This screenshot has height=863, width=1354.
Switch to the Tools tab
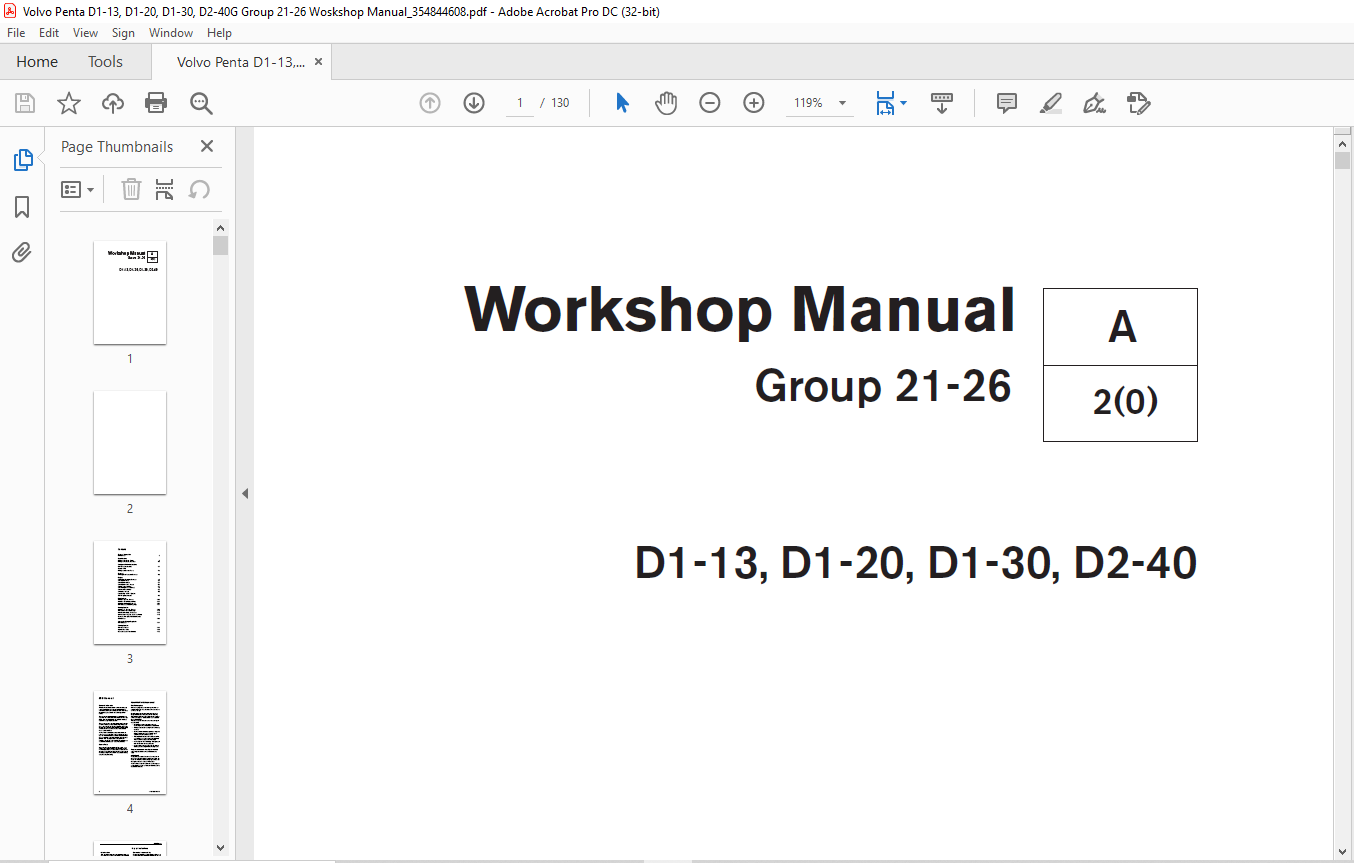click(105, 62)
